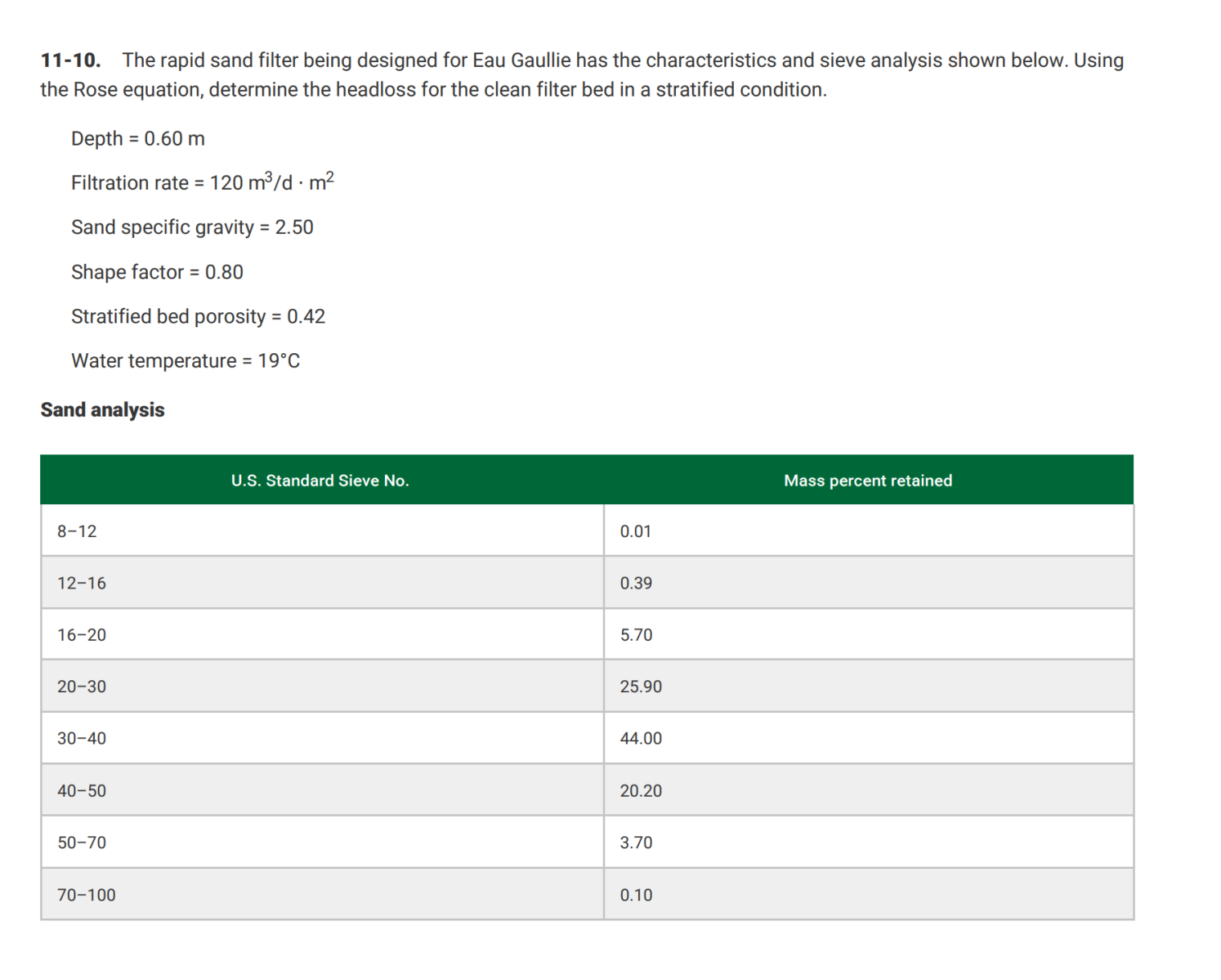
Task: Click the 'Mass percent retained' column header
Action: (868, 481)
